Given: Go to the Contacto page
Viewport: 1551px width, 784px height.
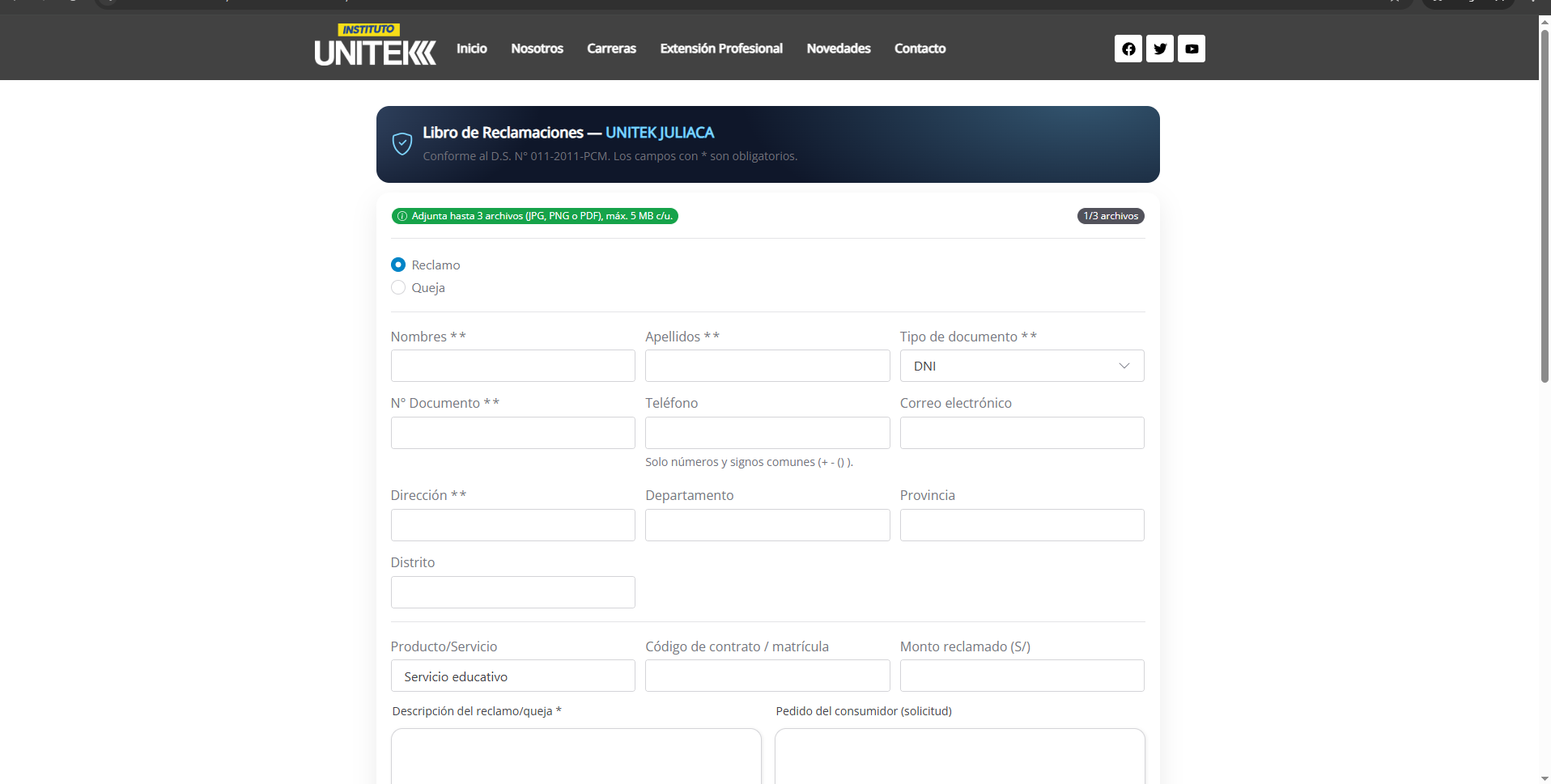Looking at the screenshot, I should click(920, 49).
